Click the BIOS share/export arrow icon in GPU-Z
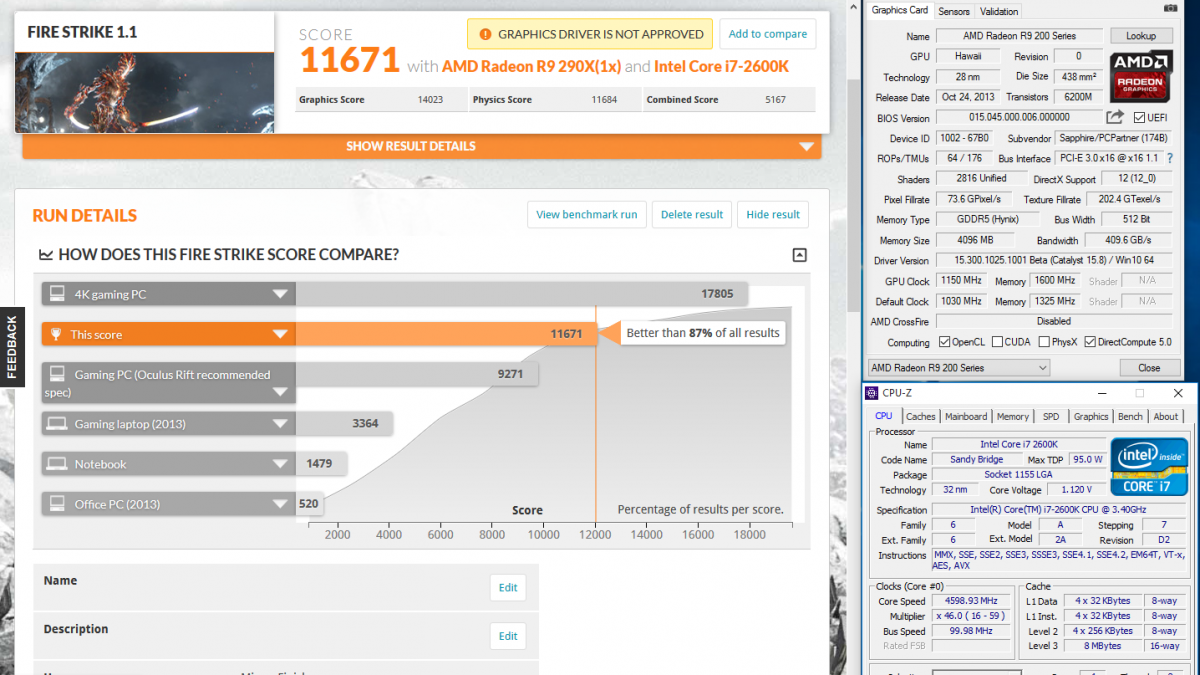 [1115, 117]
